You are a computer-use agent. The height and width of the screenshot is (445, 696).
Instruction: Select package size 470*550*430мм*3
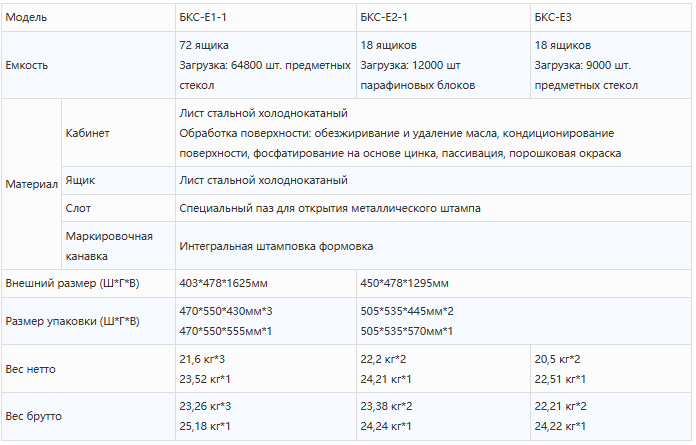[x=226, y=311]
